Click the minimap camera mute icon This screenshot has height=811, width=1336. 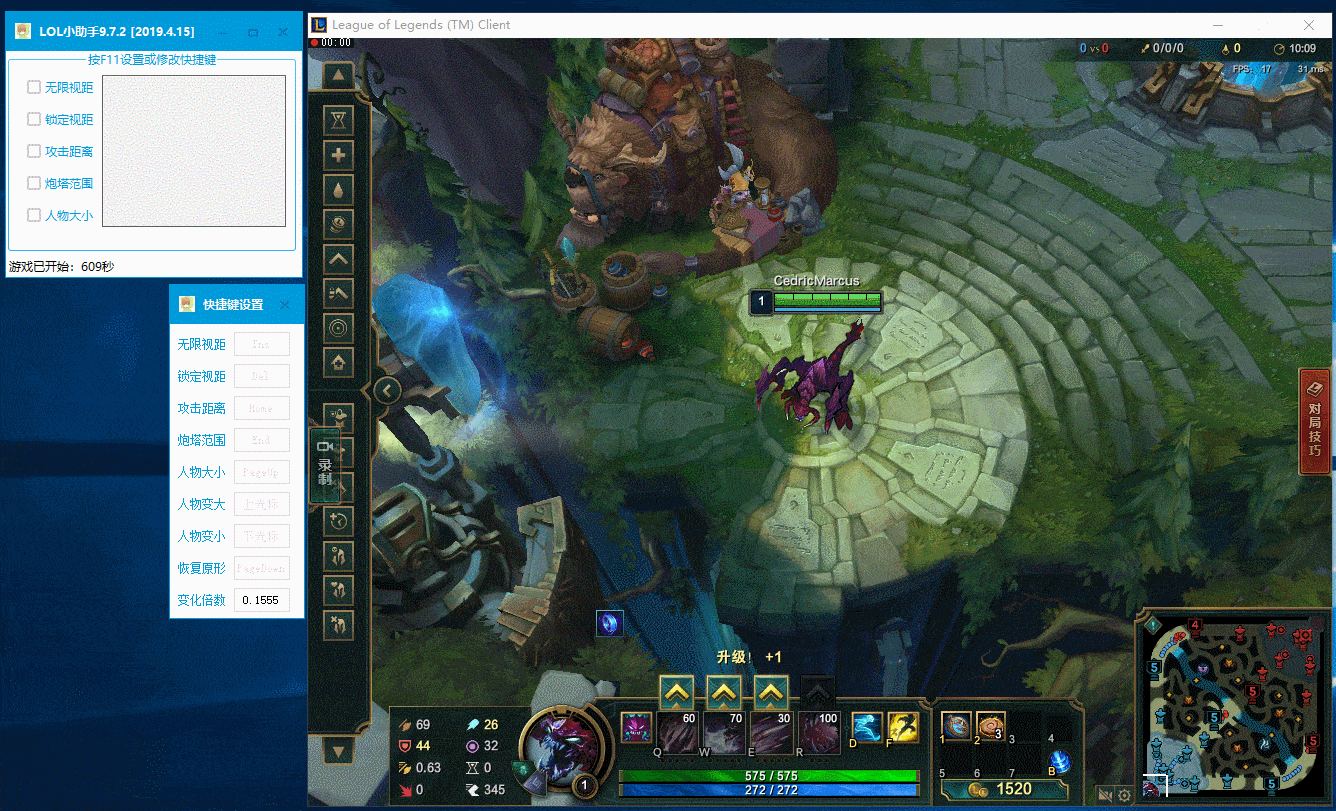coord(1105,796)
